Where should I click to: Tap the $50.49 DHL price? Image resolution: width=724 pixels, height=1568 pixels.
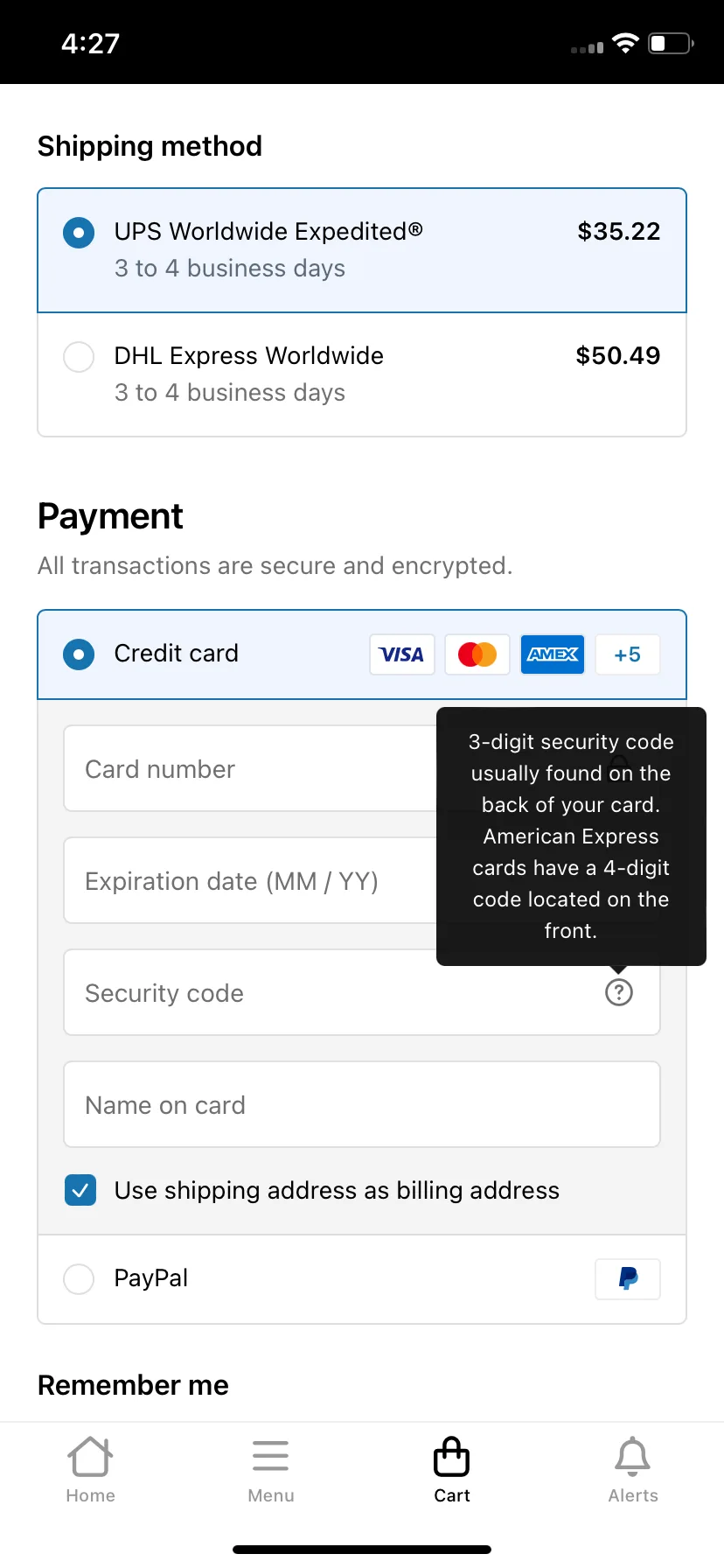[x=618, y=355]
